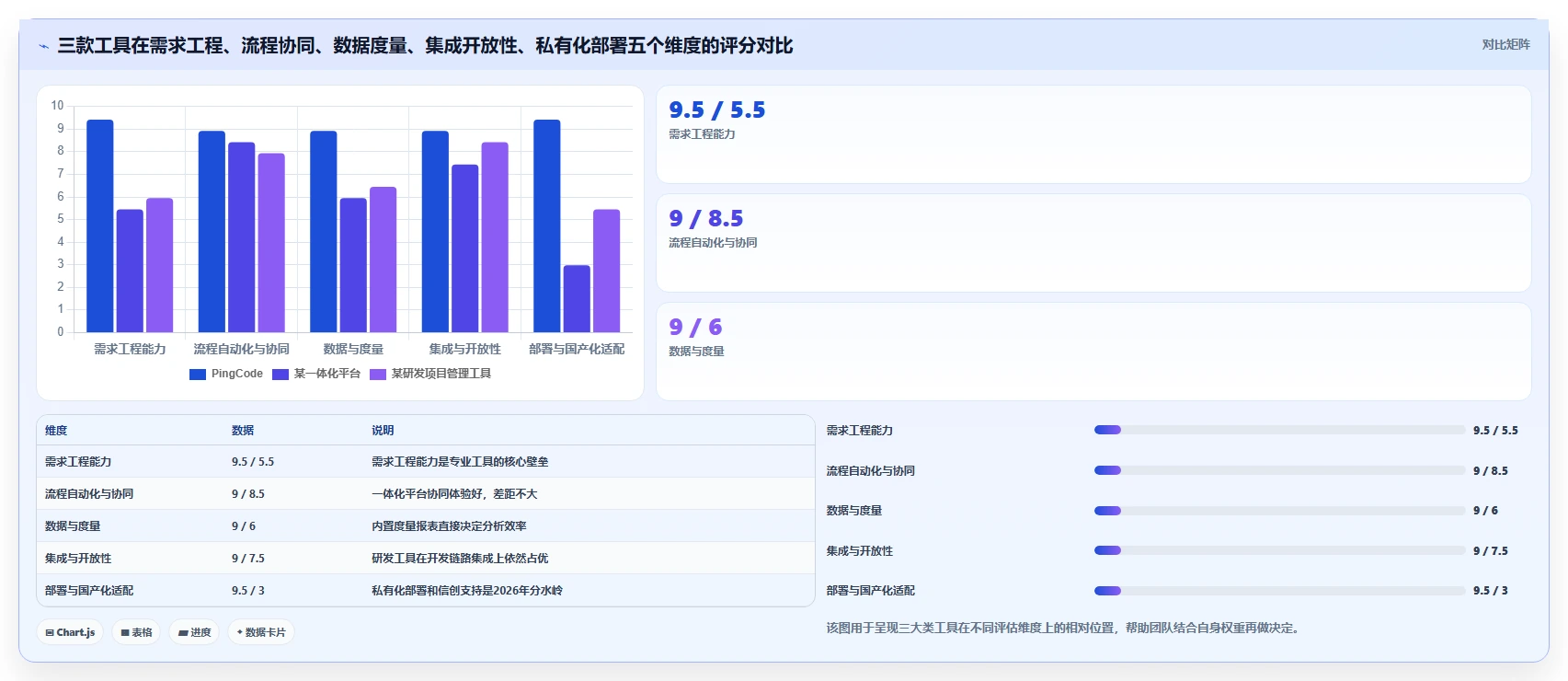Click the 9 / 7.5 value beside progress bar
Screen dimensions: 1568x681
(x=1491, y=551)
